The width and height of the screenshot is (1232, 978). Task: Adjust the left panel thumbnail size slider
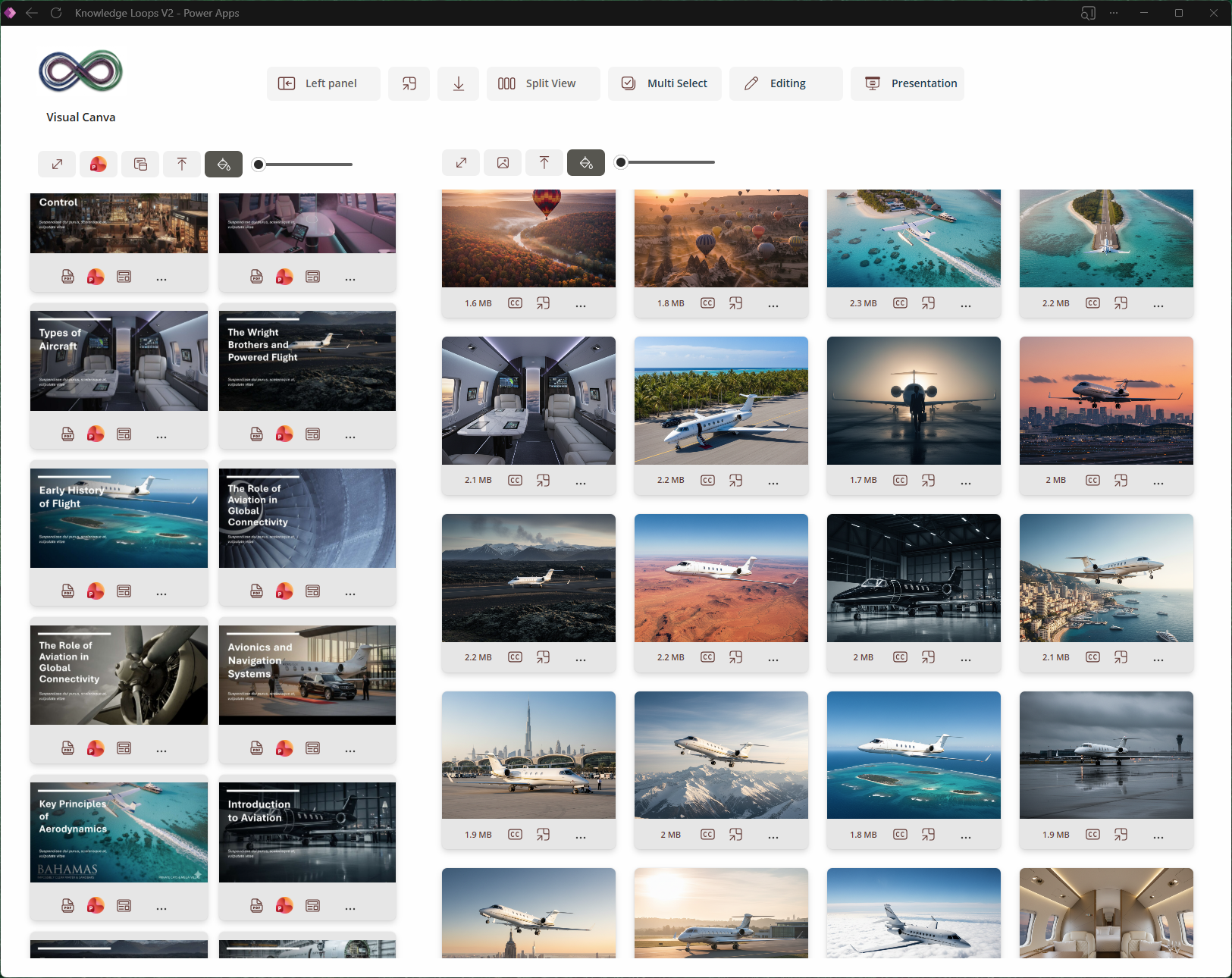303,165
